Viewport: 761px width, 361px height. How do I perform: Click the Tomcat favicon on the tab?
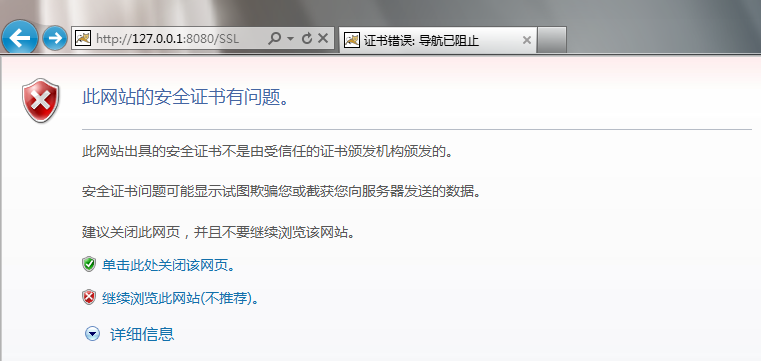(x=352, y=40)
